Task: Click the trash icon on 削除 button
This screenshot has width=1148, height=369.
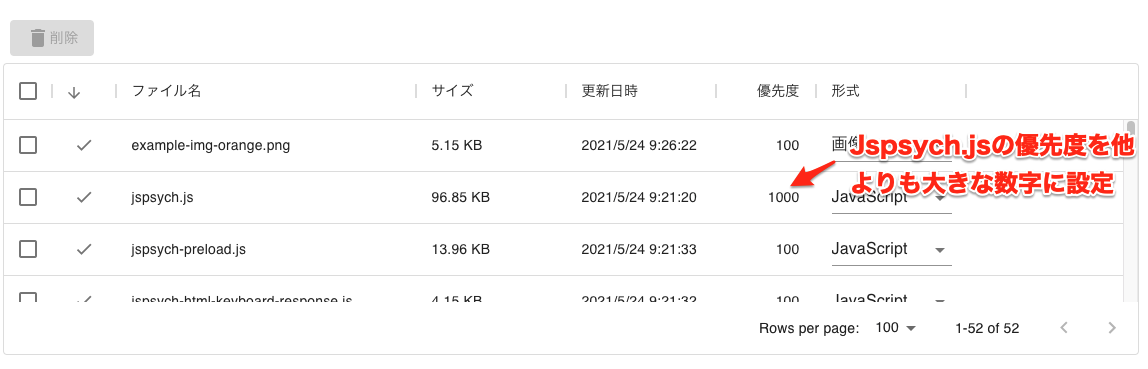Action: coord(37,38)
